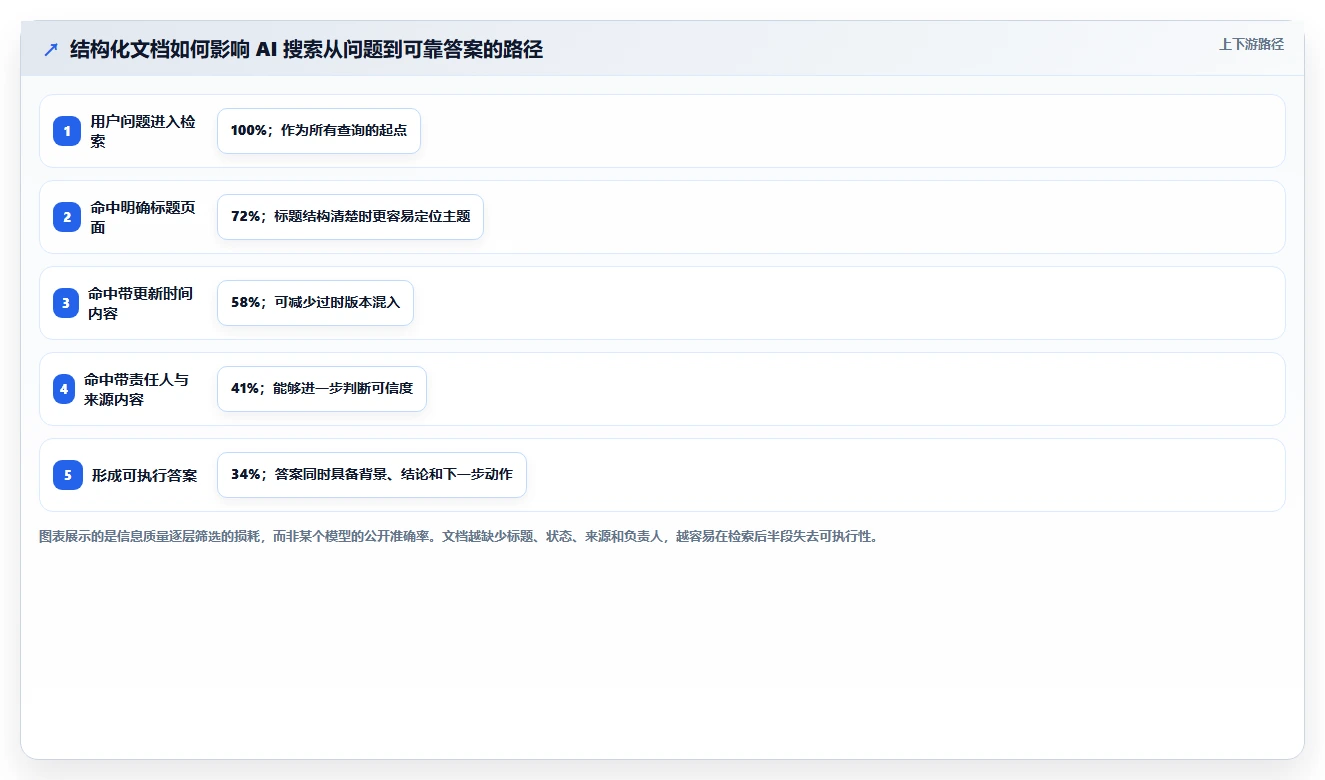Click step number 3 badge
Screen dimensions: 1325x780
pos(66,303)
